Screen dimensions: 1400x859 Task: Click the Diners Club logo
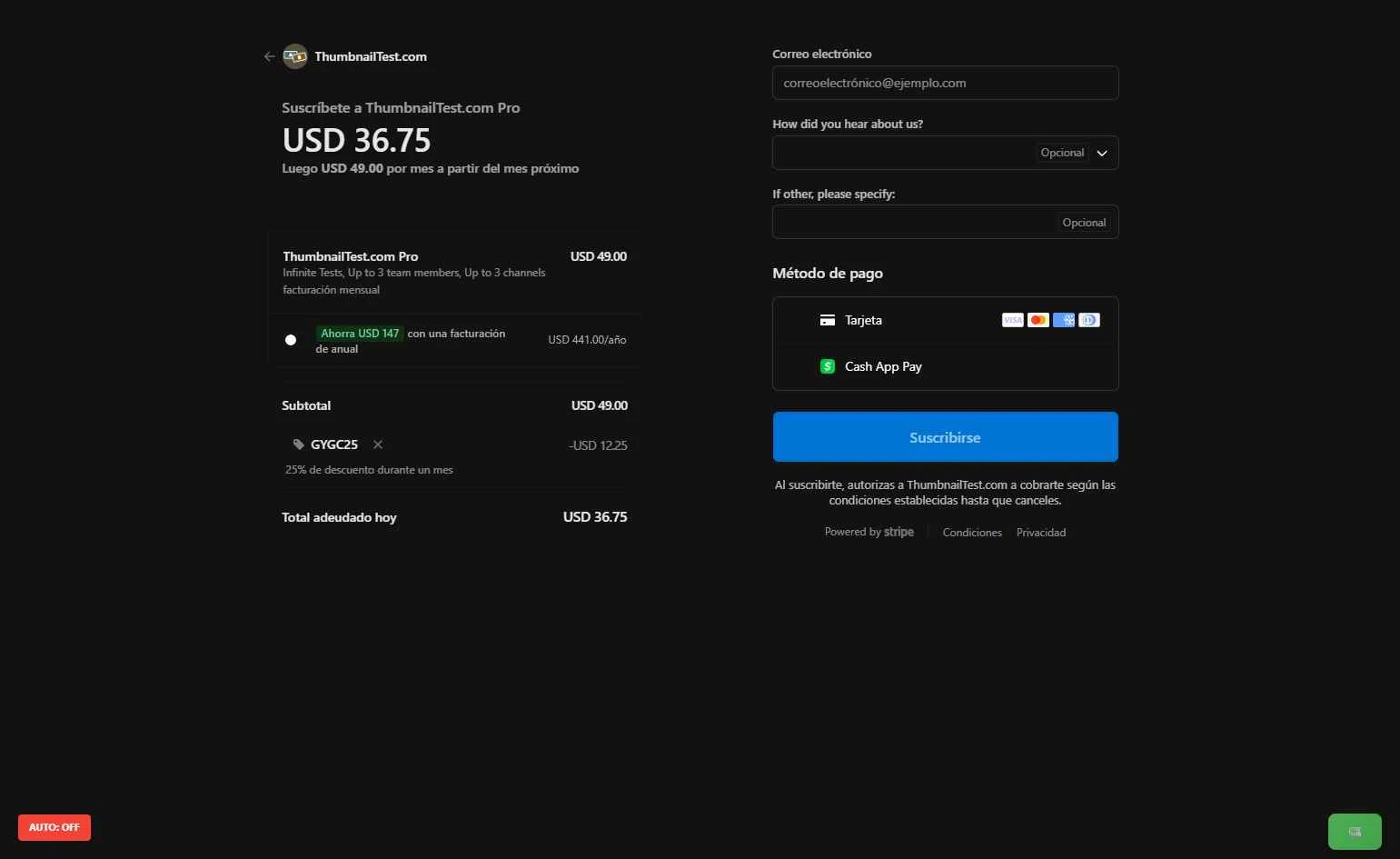tap(1089, 320)
